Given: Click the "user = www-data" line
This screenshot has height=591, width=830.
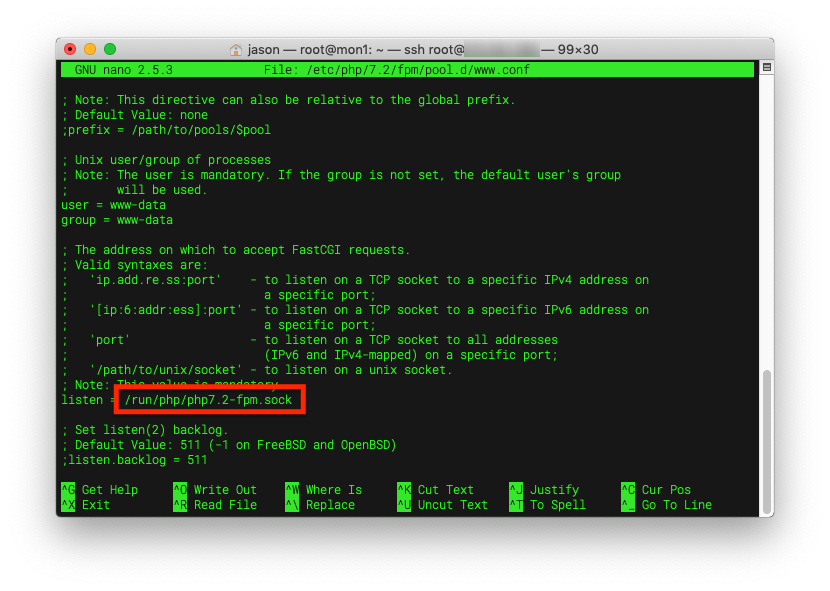Looking at the screenshot, I should (114, 205).
